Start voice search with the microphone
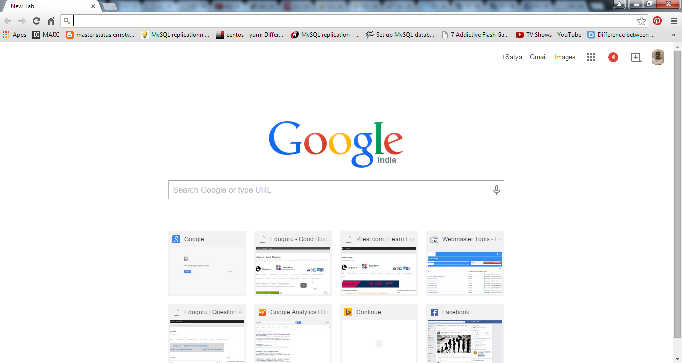 coord(496,190)
